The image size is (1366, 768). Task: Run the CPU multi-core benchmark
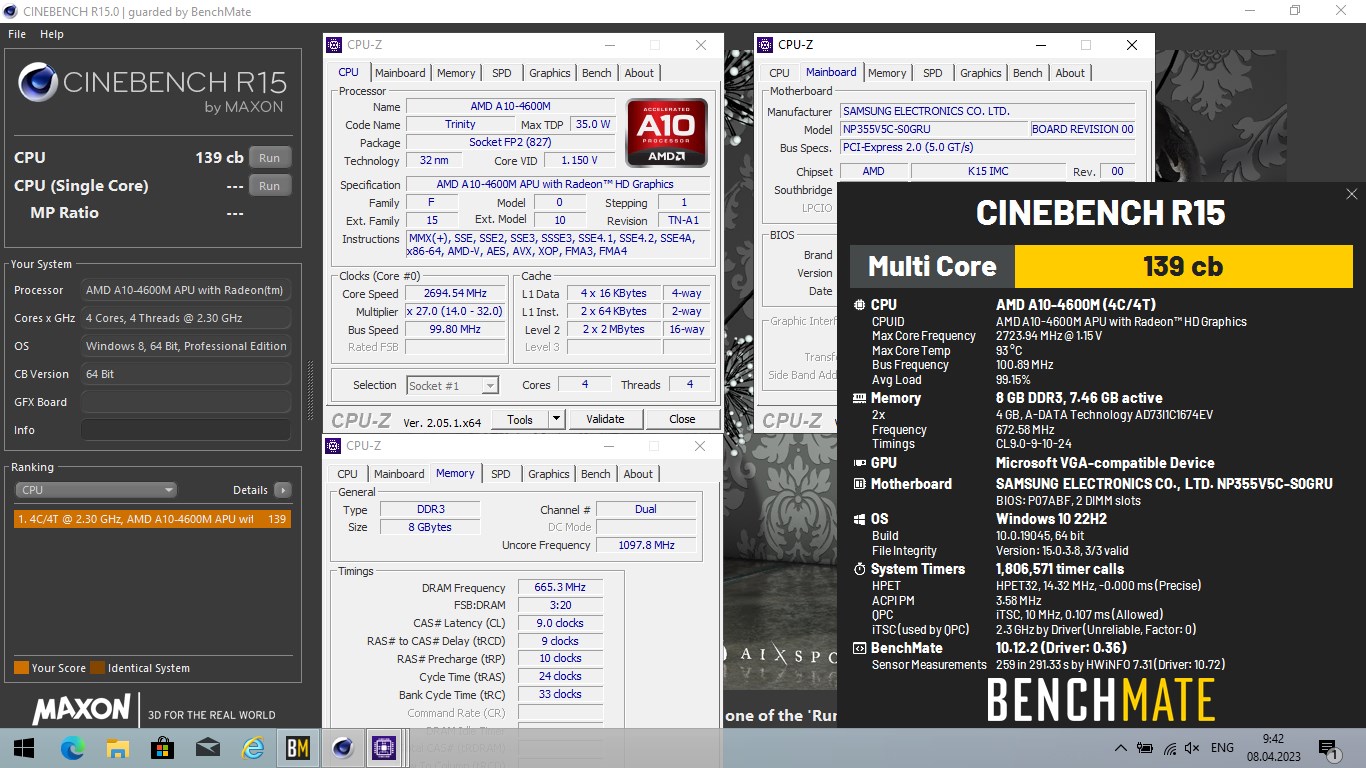(x=269, y=158)
